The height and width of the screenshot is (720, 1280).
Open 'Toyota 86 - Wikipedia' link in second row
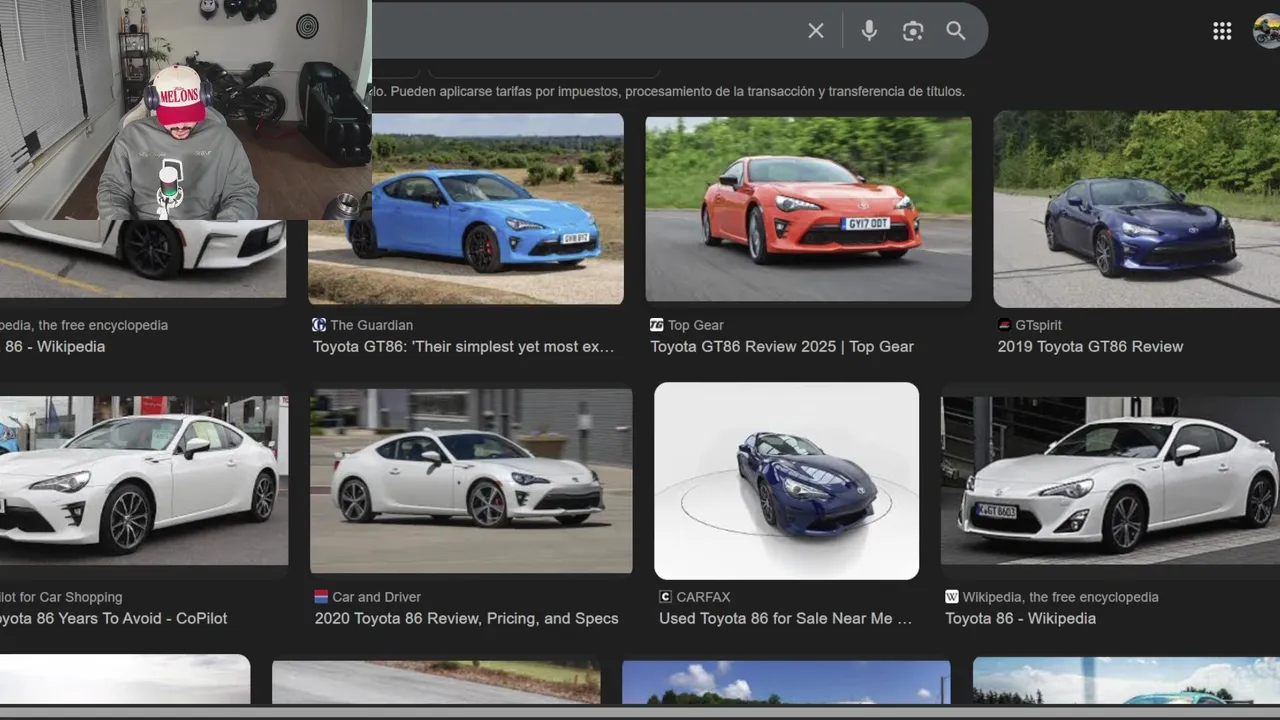coord(1020,619)
